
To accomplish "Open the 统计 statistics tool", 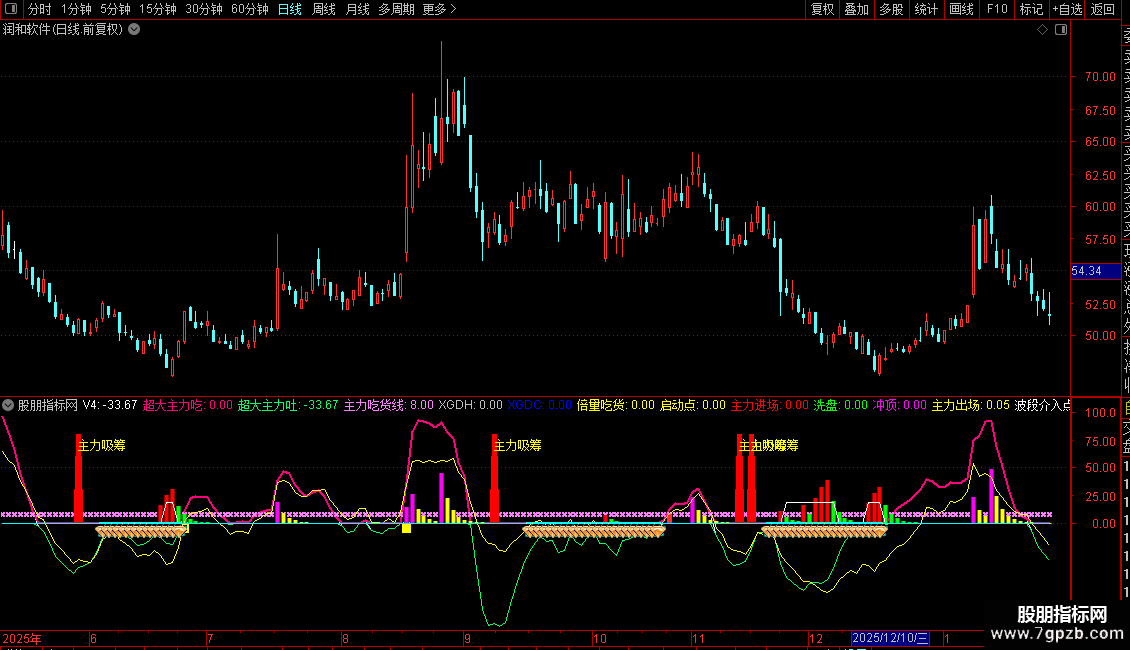I will 926,9.
